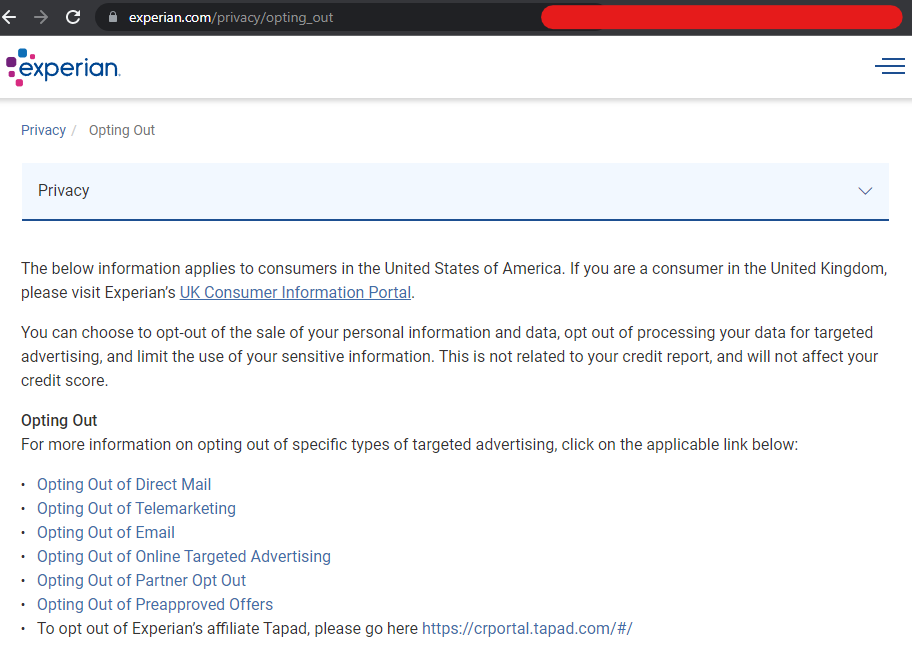912x648 pixels.
Task: Click the address bar URL text
Action: click(x=231, y=18)
